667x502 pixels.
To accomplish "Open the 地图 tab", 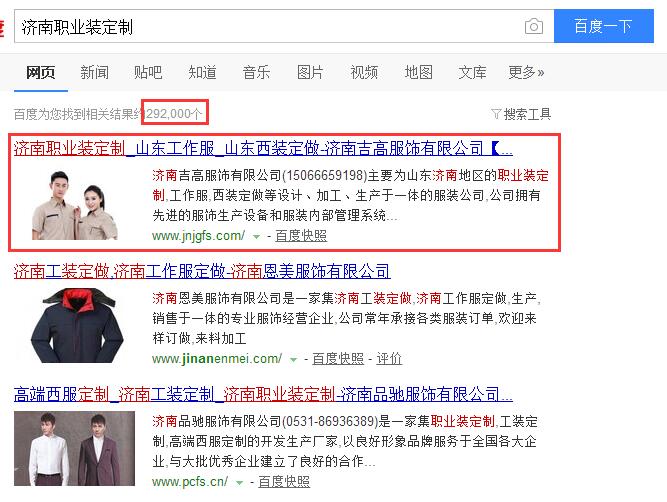I will (x=419, y=72).
